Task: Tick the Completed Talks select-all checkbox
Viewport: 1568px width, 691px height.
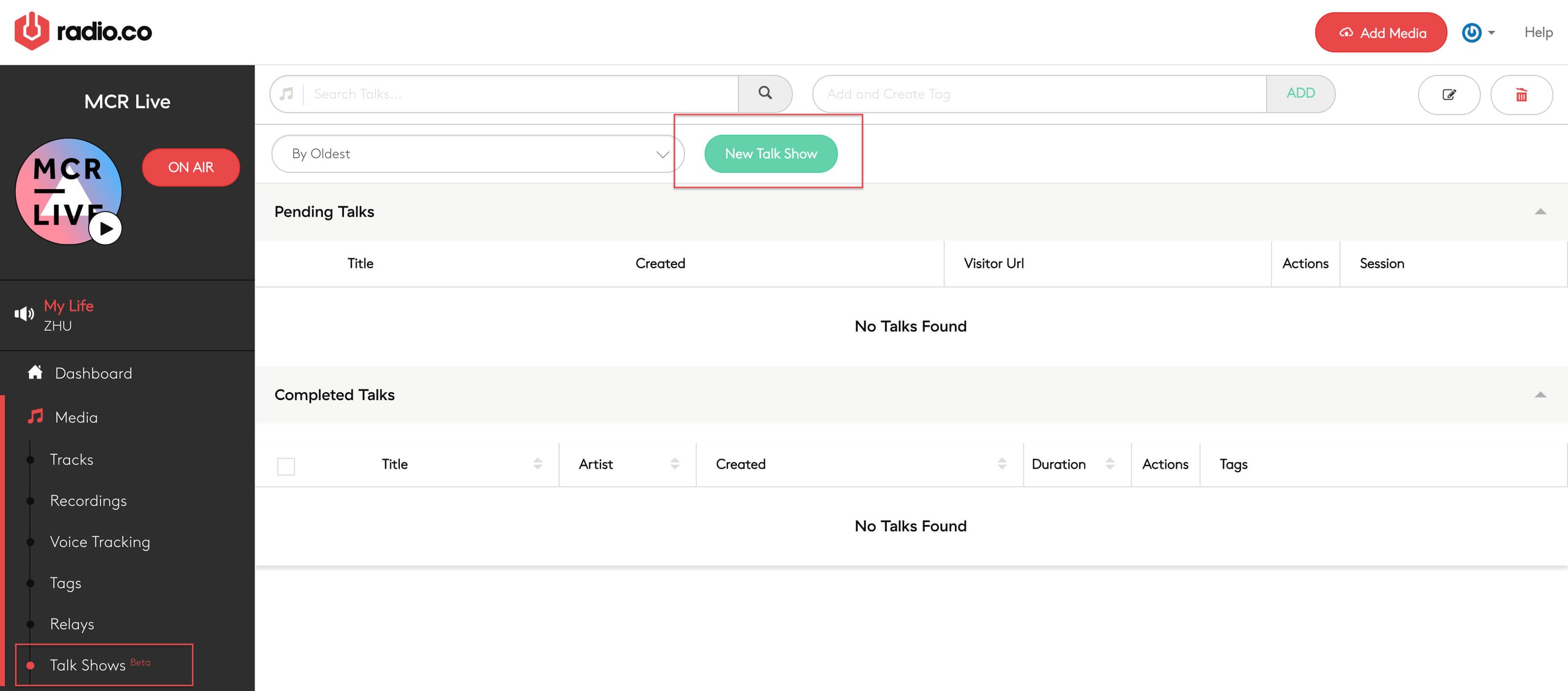Action: pyautogui.click(x=285, y=466)
